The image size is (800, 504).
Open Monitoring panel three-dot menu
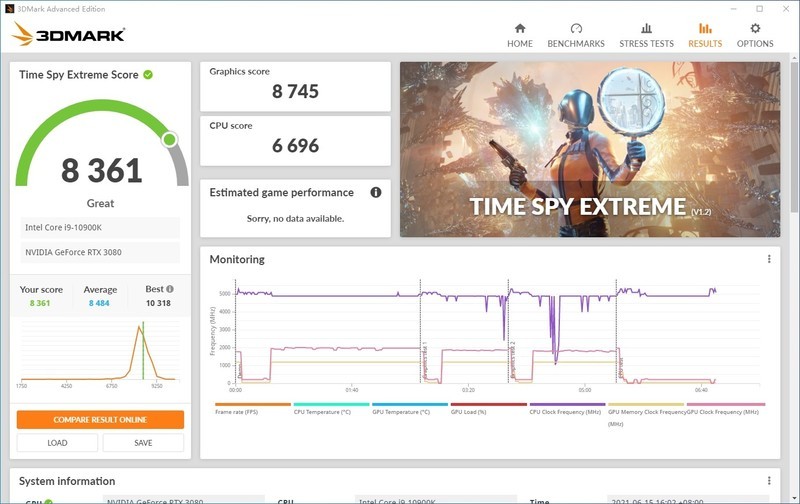click(x=769, y=259)
